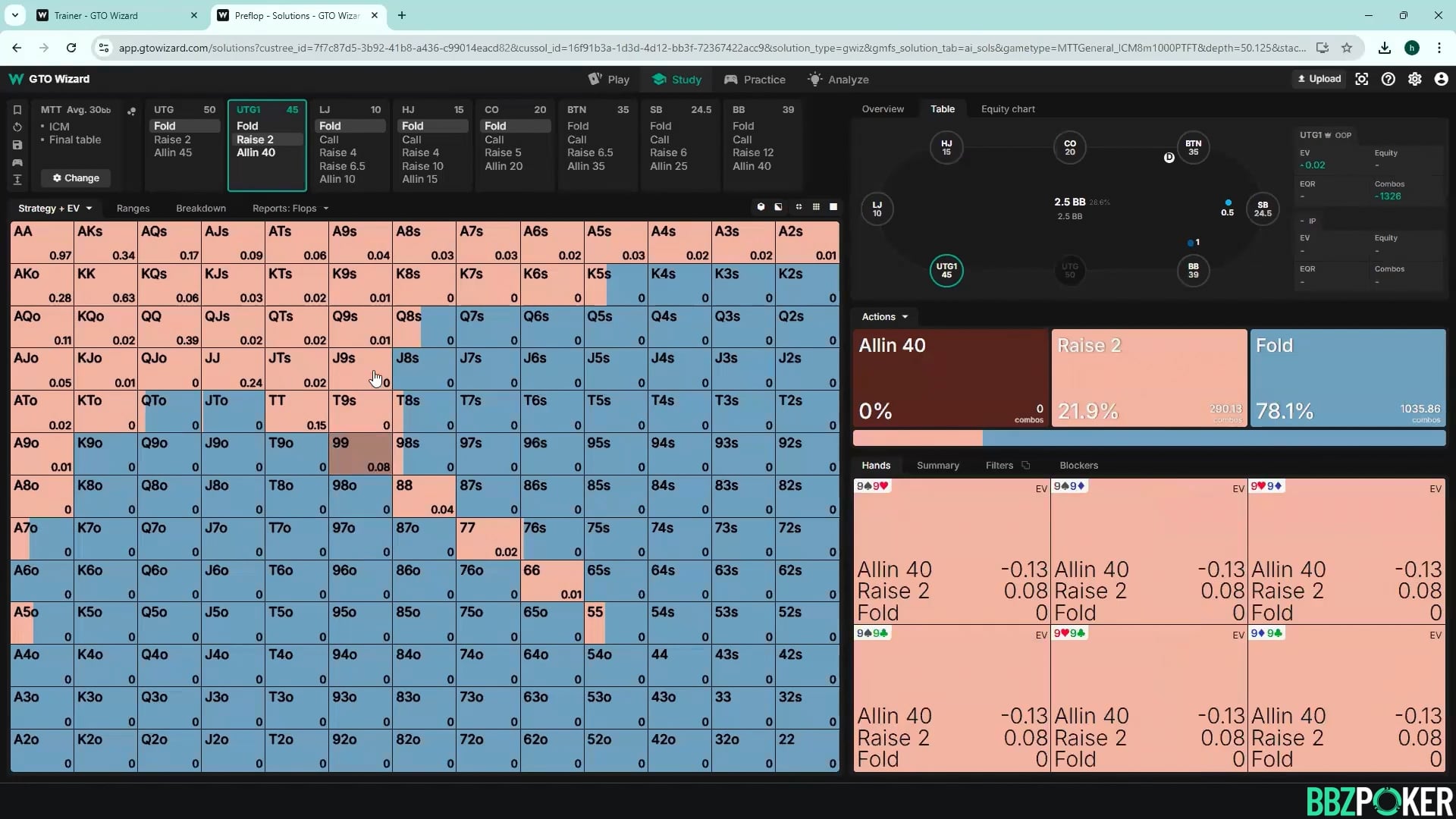The width and height of the screenshot is (1456, 819).
Task: Toggle the full-square matrix view icon
Action: pyautogui.click(x=833, y=207)
